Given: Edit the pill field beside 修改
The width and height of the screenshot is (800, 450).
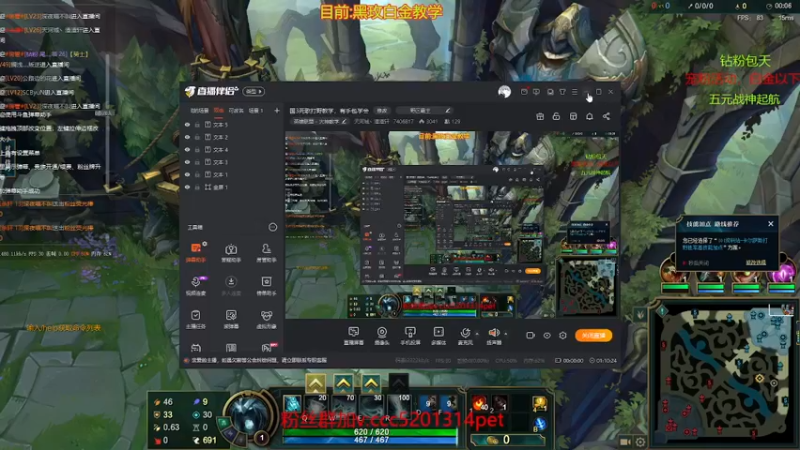Looking at the screenshot, I should point(423,110).
